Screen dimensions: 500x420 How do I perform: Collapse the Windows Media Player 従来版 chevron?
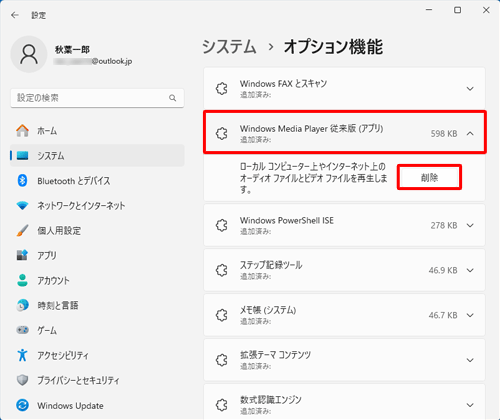(x=470, y=133)
